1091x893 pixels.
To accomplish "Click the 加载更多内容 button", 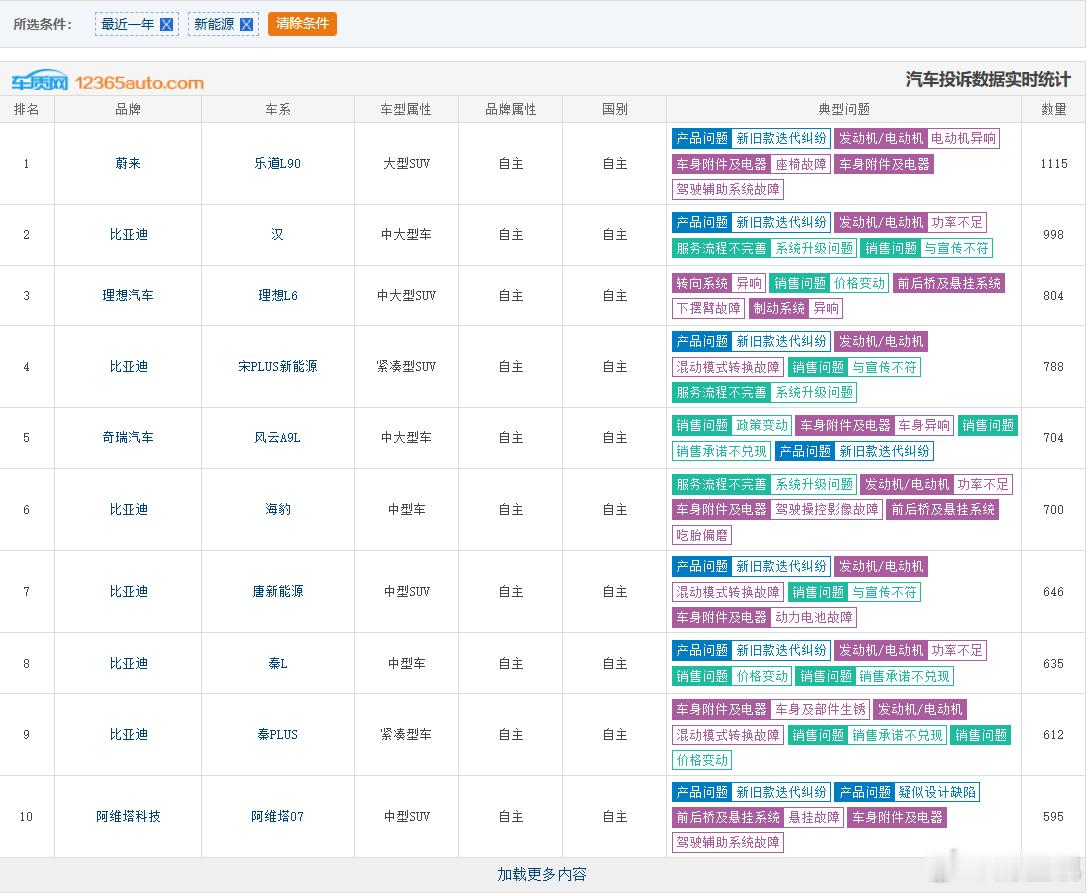I will (x=542, y=874).
